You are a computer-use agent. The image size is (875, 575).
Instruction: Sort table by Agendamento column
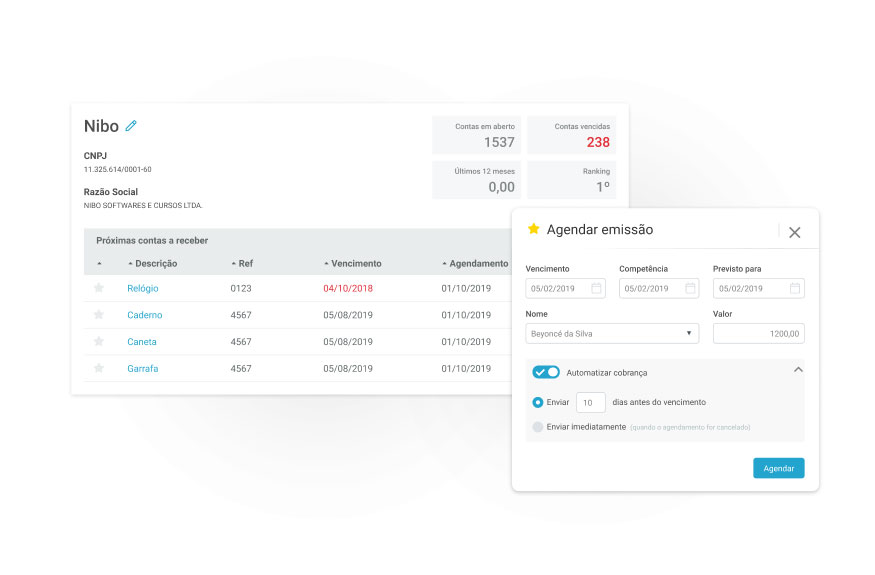point(475,263)
